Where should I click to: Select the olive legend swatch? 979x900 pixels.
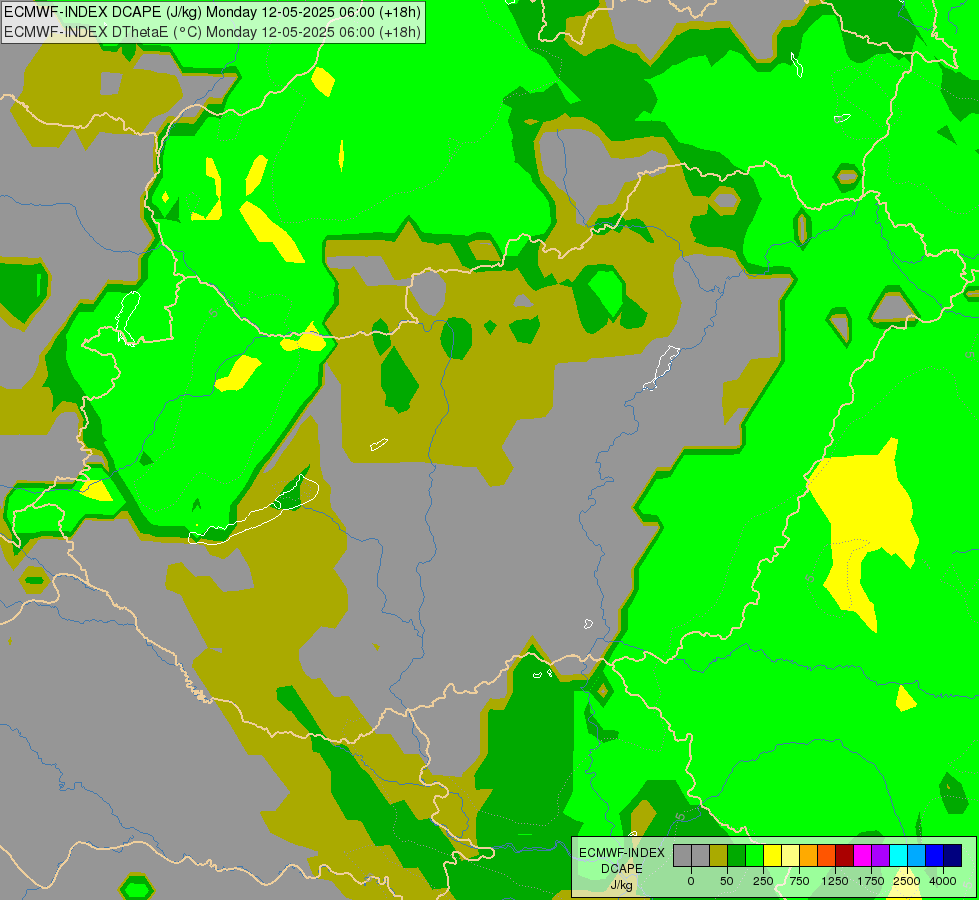pyautogui.click(x=719, y=855)
